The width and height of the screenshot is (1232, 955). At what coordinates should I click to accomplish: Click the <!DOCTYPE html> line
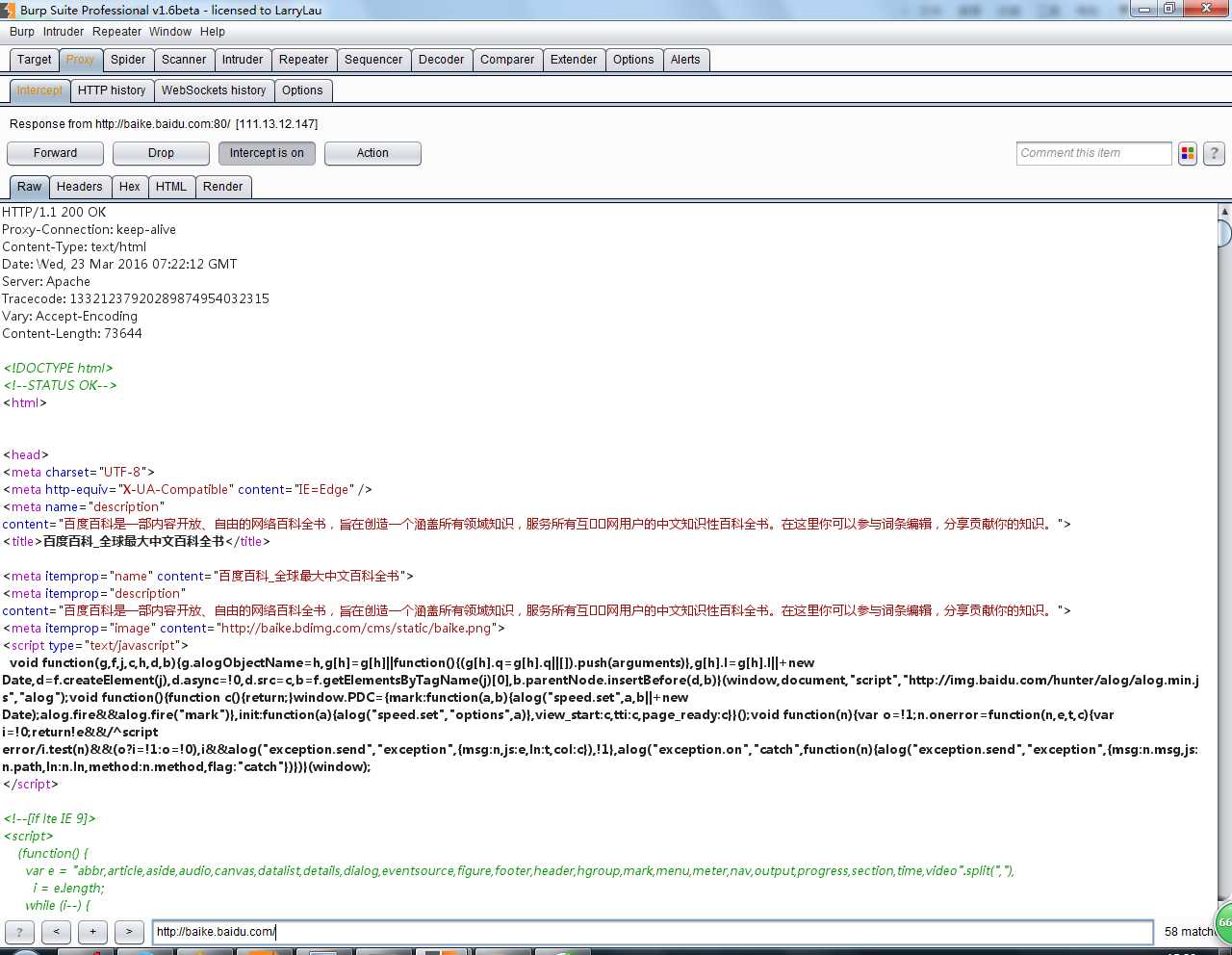pyautogui.click(x=58, y=368)
